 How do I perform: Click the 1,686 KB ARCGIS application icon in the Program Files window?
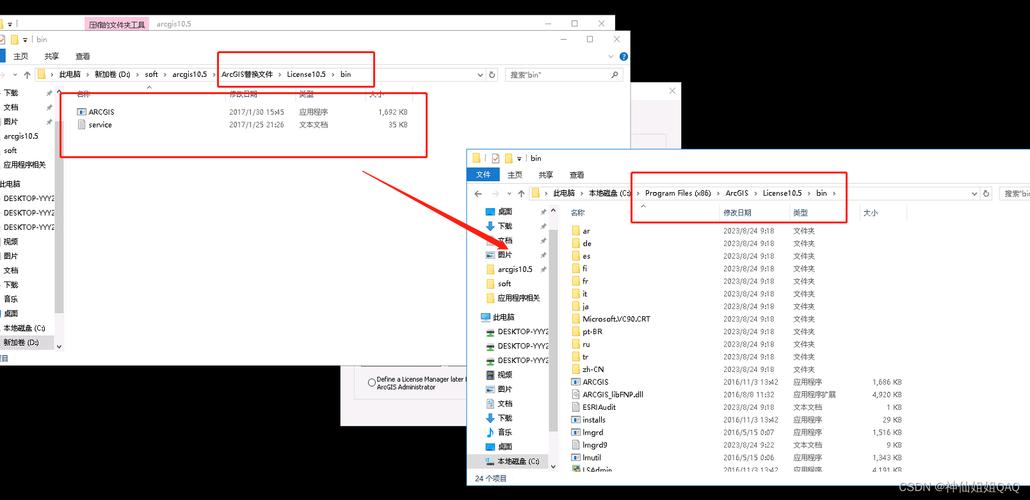pyautogui.click(x=576, y=382)
